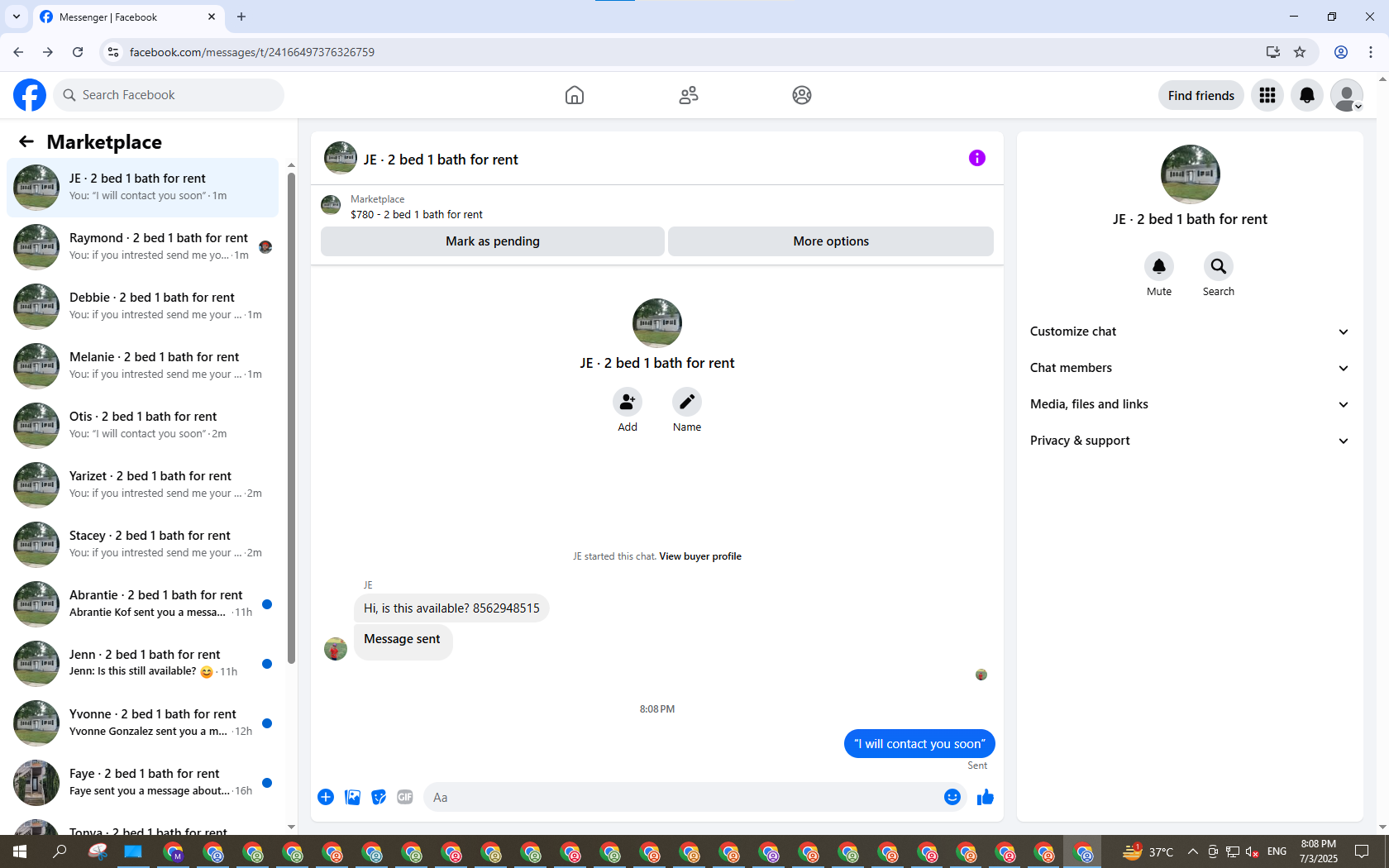The height and width of the screenshot is (868, 1389).
Task: Click the 37°C weather widget in taskbar
Action: (x=1148, y=851)
